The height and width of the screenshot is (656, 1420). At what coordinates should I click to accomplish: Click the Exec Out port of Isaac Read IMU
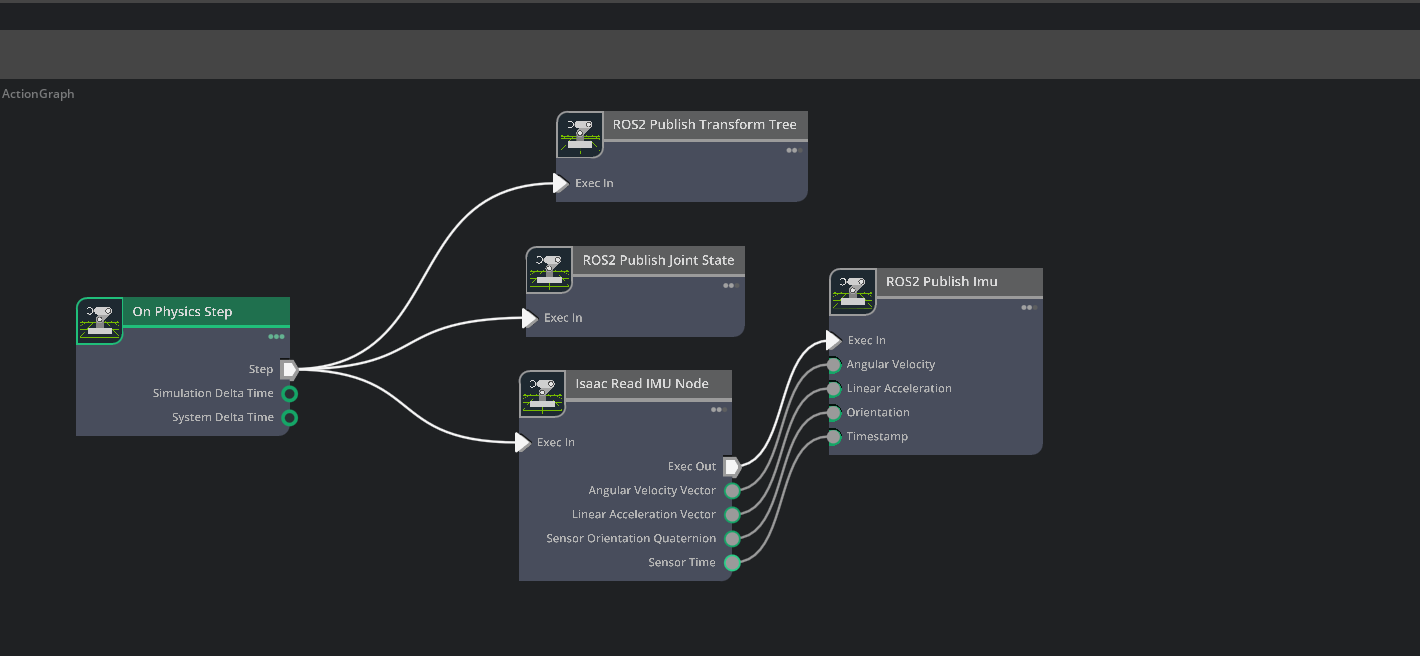[x=732, y=466]
